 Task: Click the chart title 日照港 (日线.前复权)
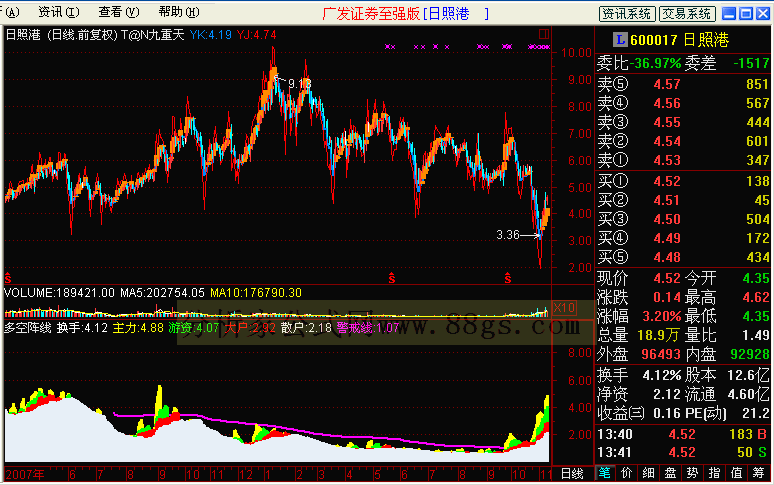(61, 35)
